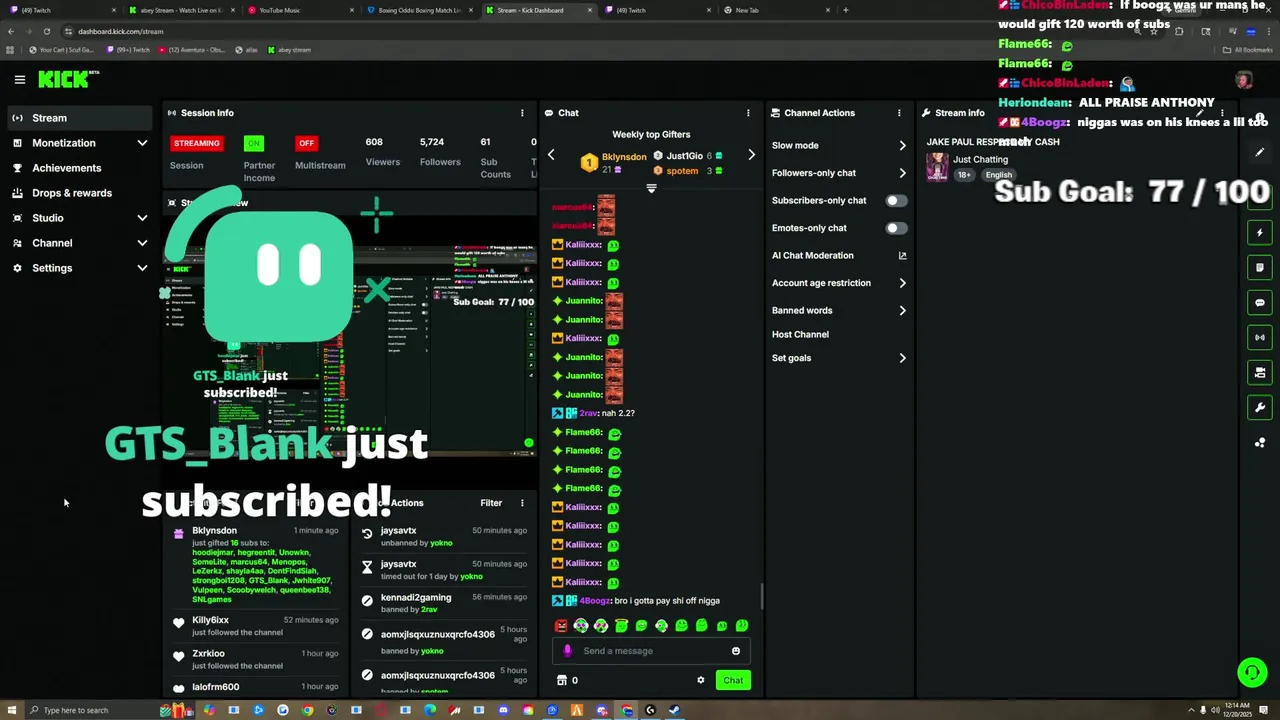Open Banned words arrow
This screenshot has width=1280, height=720.
[902, 311]
